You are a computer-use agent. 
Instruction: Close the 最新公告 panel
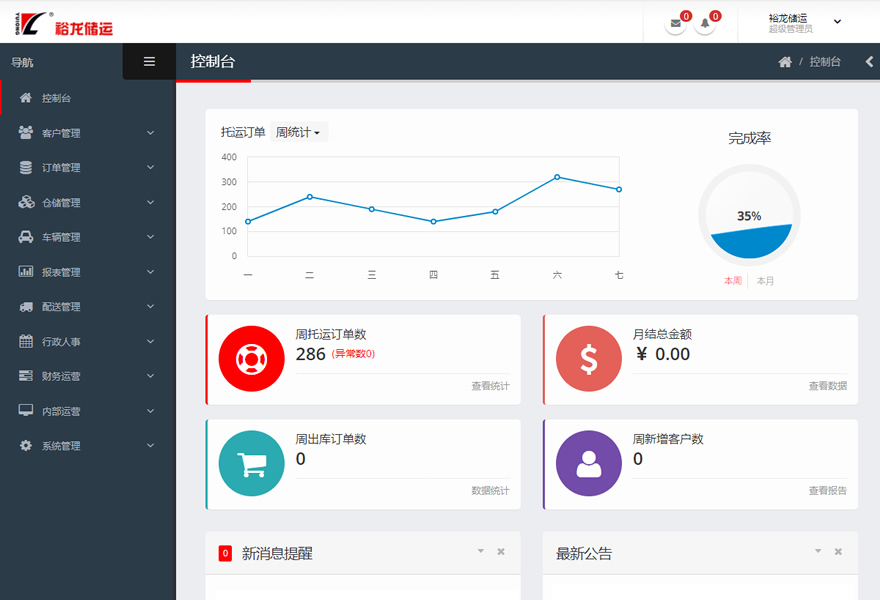pyautogui.click(x=838, y=552)
